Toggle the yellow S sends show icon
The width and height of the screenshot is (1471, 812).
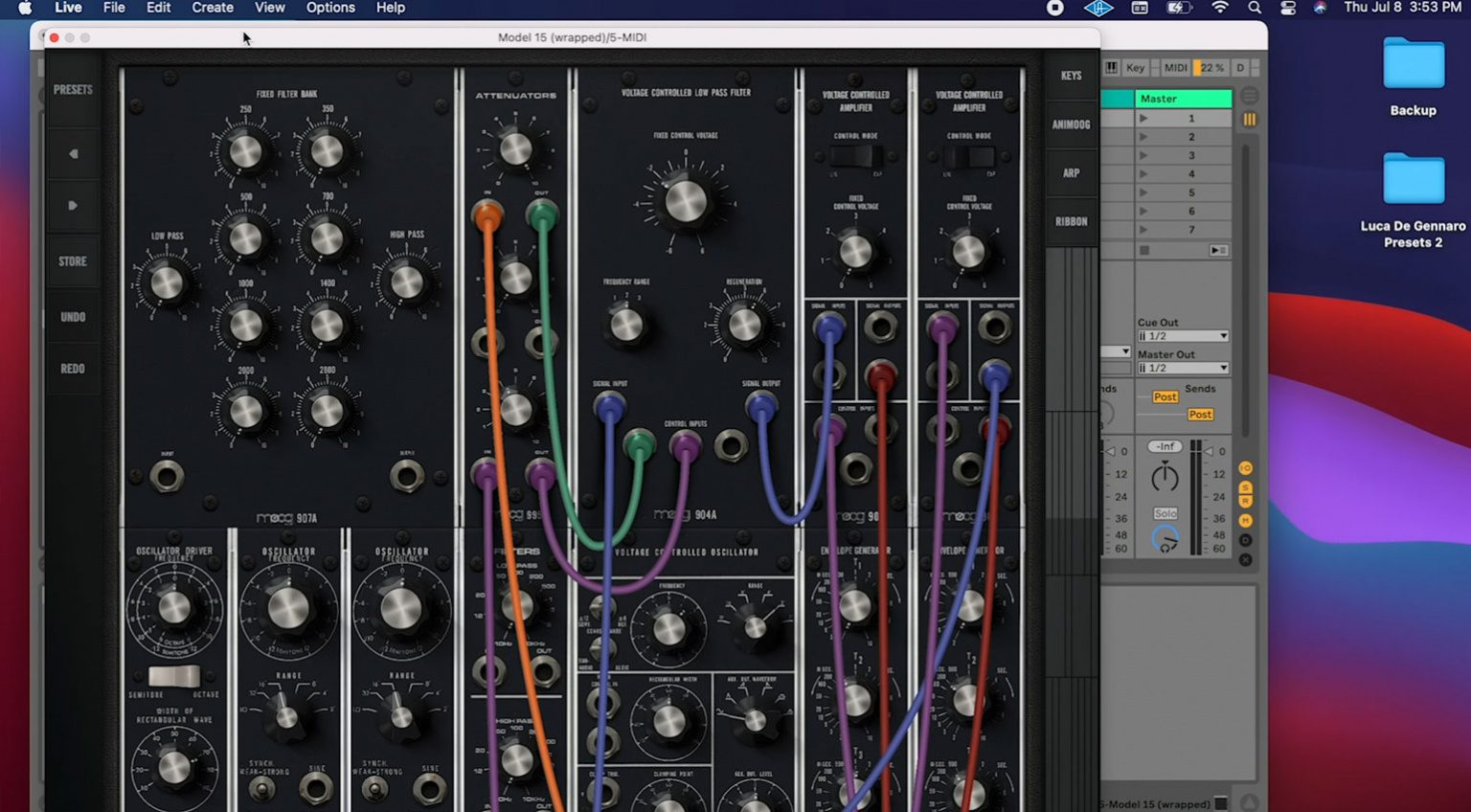click(x=1245, y=487)
